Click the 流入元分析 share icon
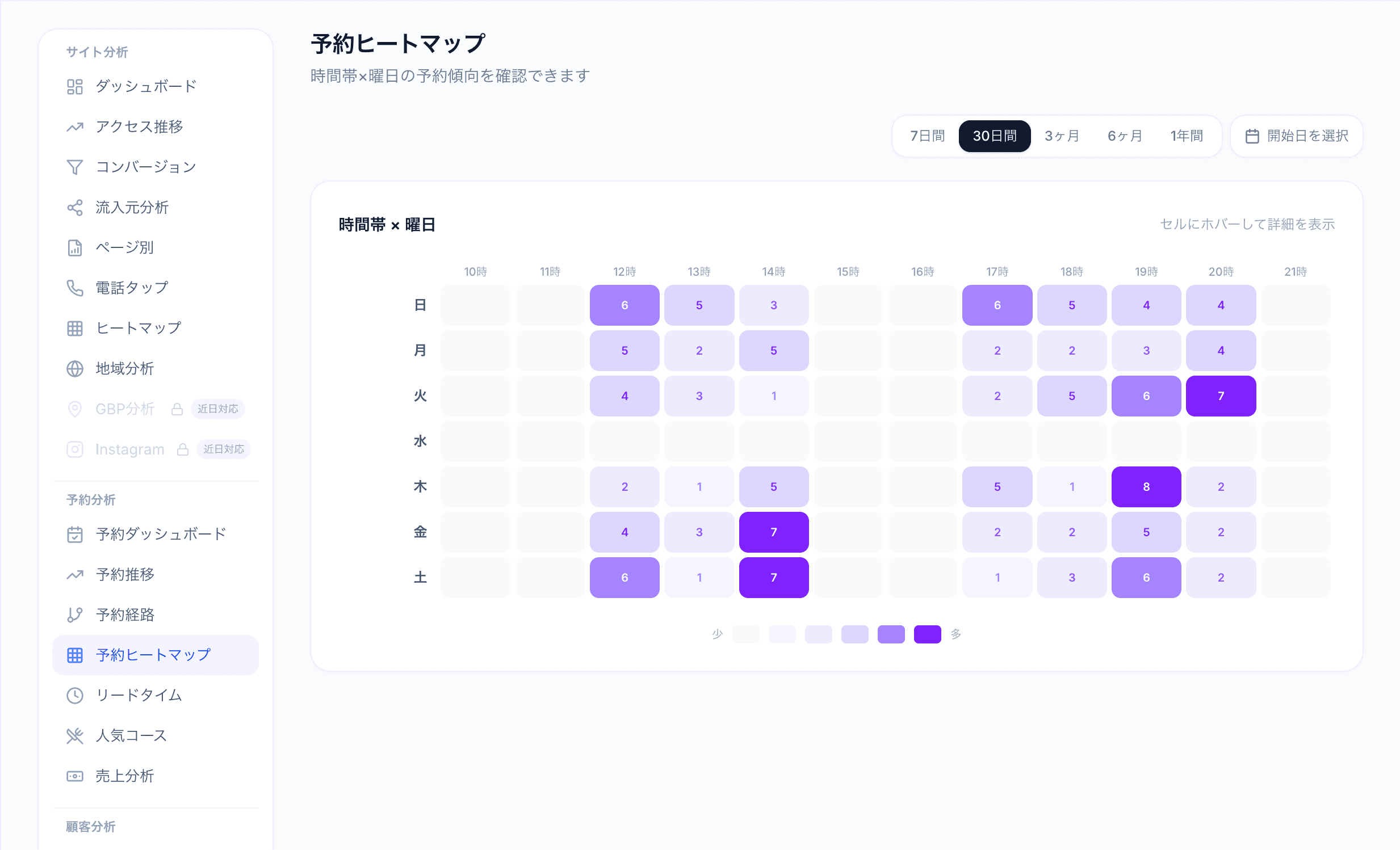 tap(74, 207)
